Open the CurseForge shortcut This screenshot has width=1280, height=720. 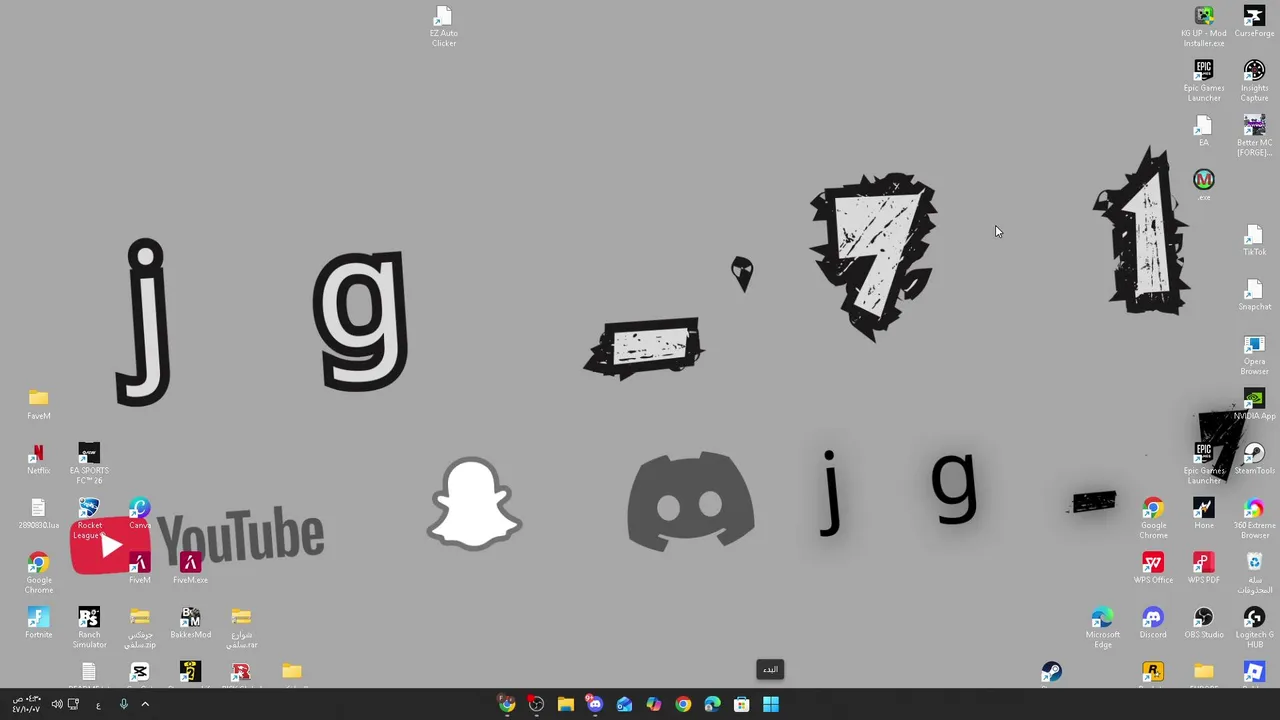coord(1254,21)
